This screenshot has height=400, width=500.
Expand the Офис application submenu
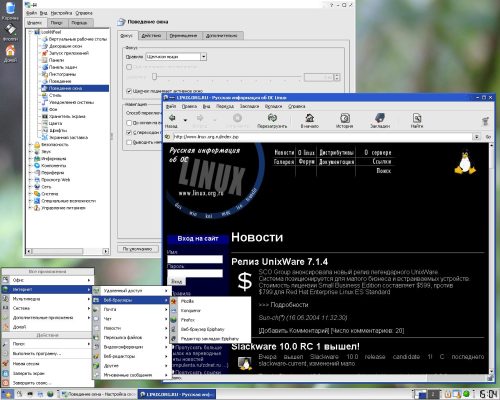pyautogui.click(x=47, y=280)
